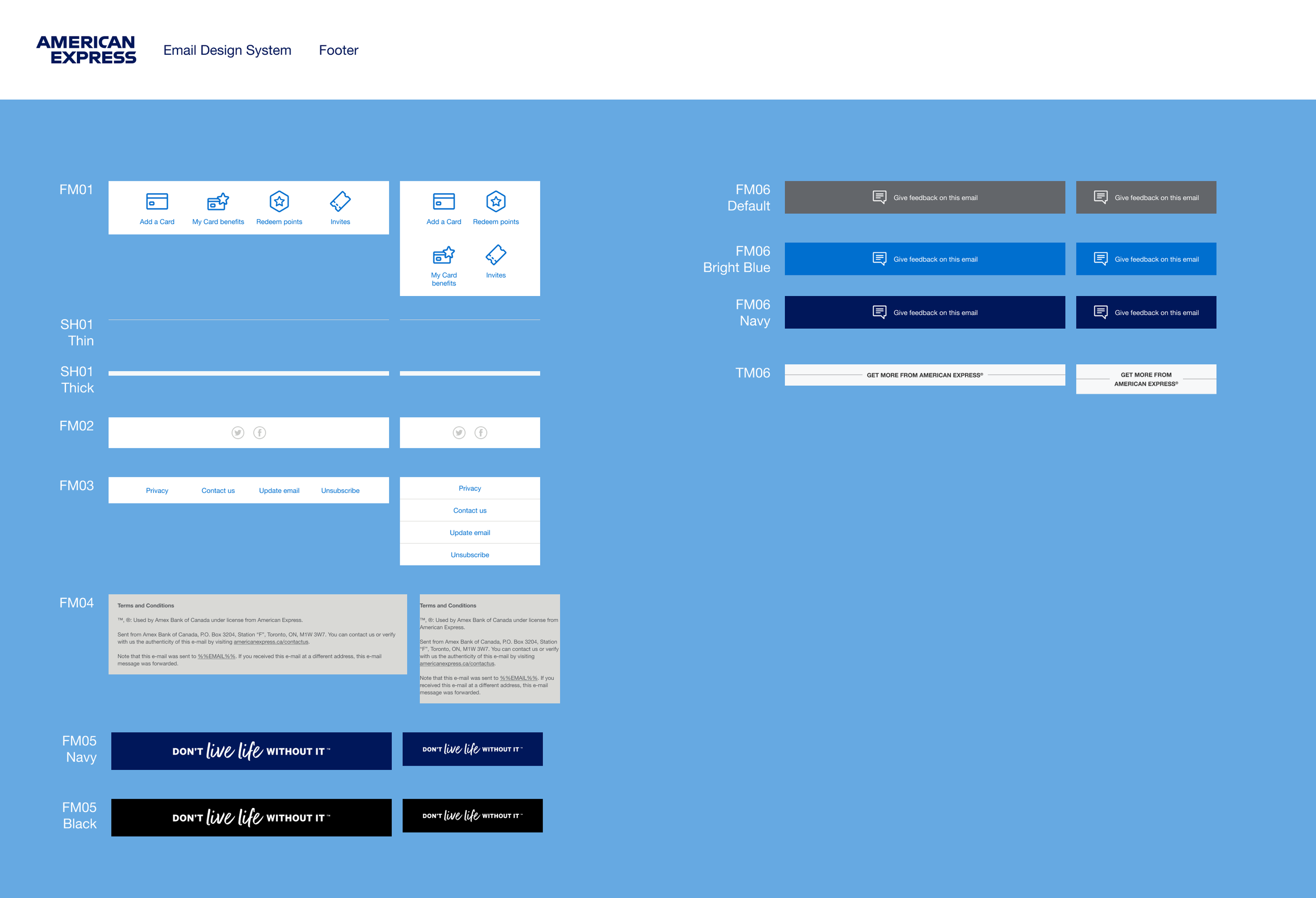Click Contact us link in wide FM03

tap(218, 491)
